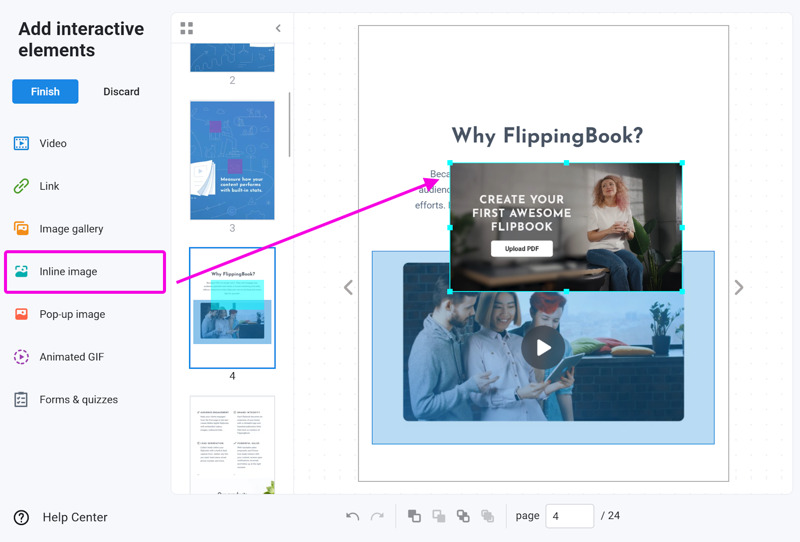Click the Undo icon
800x542 pixels.
click(352, 516)
